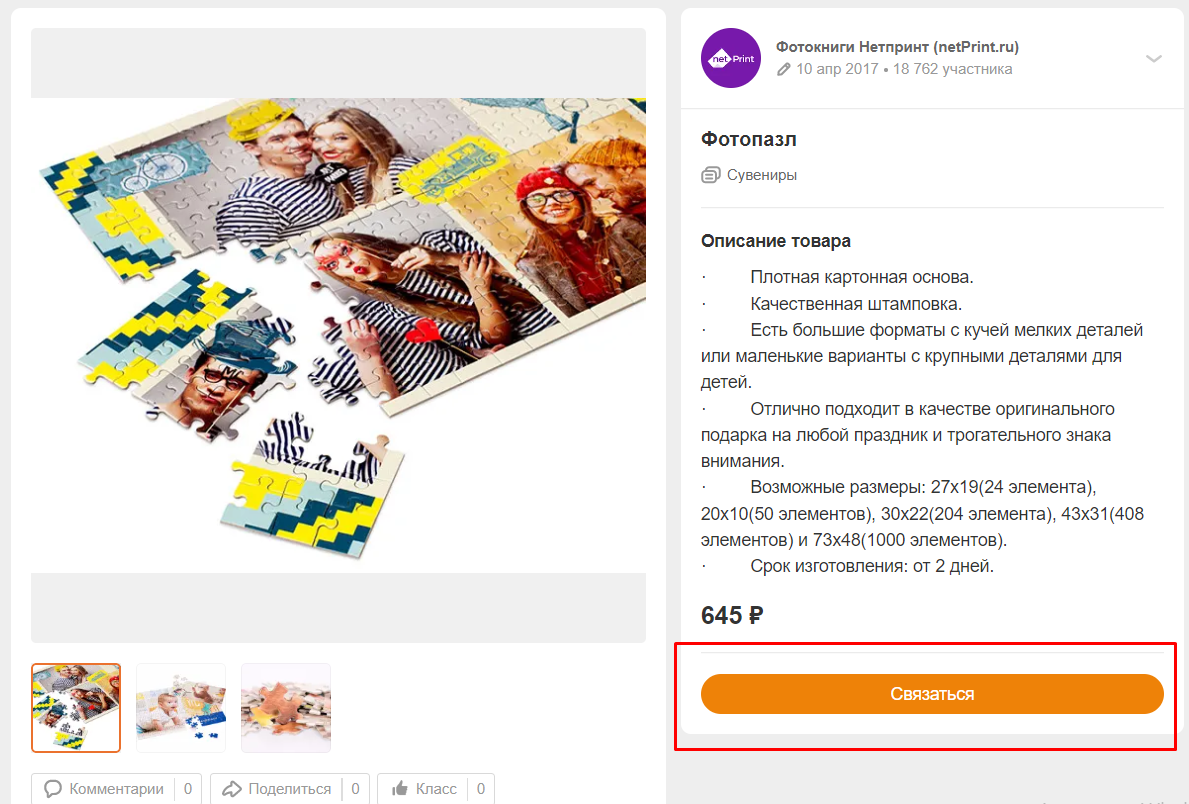1189x804 pixels.
Task: Open the Фотокниги Нетпринт (netPrint.ru) group link
Action: point(897,46)
